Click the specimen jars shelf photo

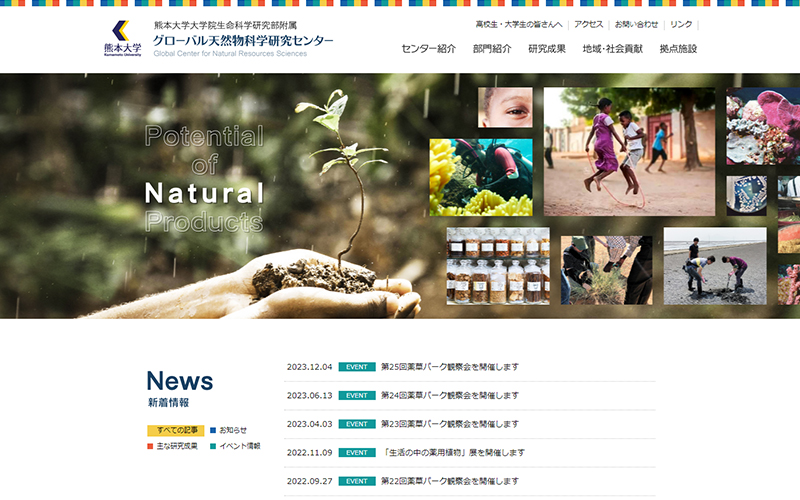[x=498, y=266]
